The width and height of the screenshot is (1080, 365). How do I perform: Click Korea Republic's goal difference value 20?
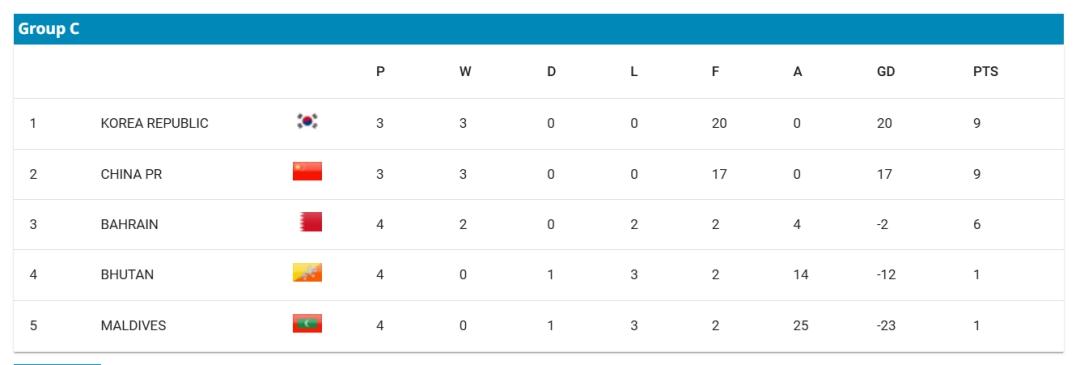(x=884, y=123)
